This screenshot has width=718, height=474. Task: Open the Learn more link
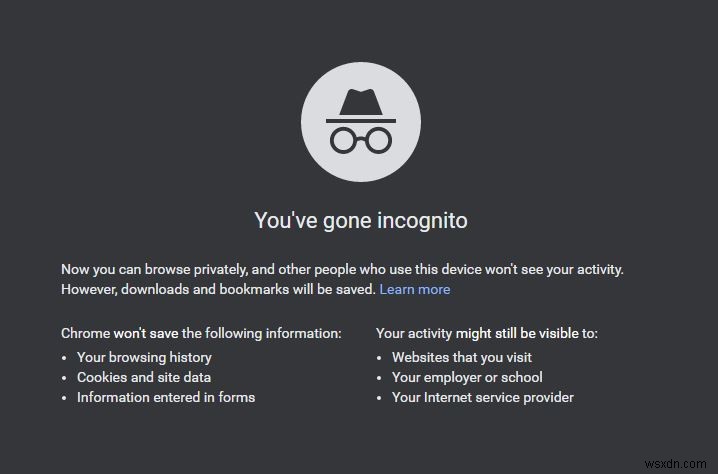point(415,289)
